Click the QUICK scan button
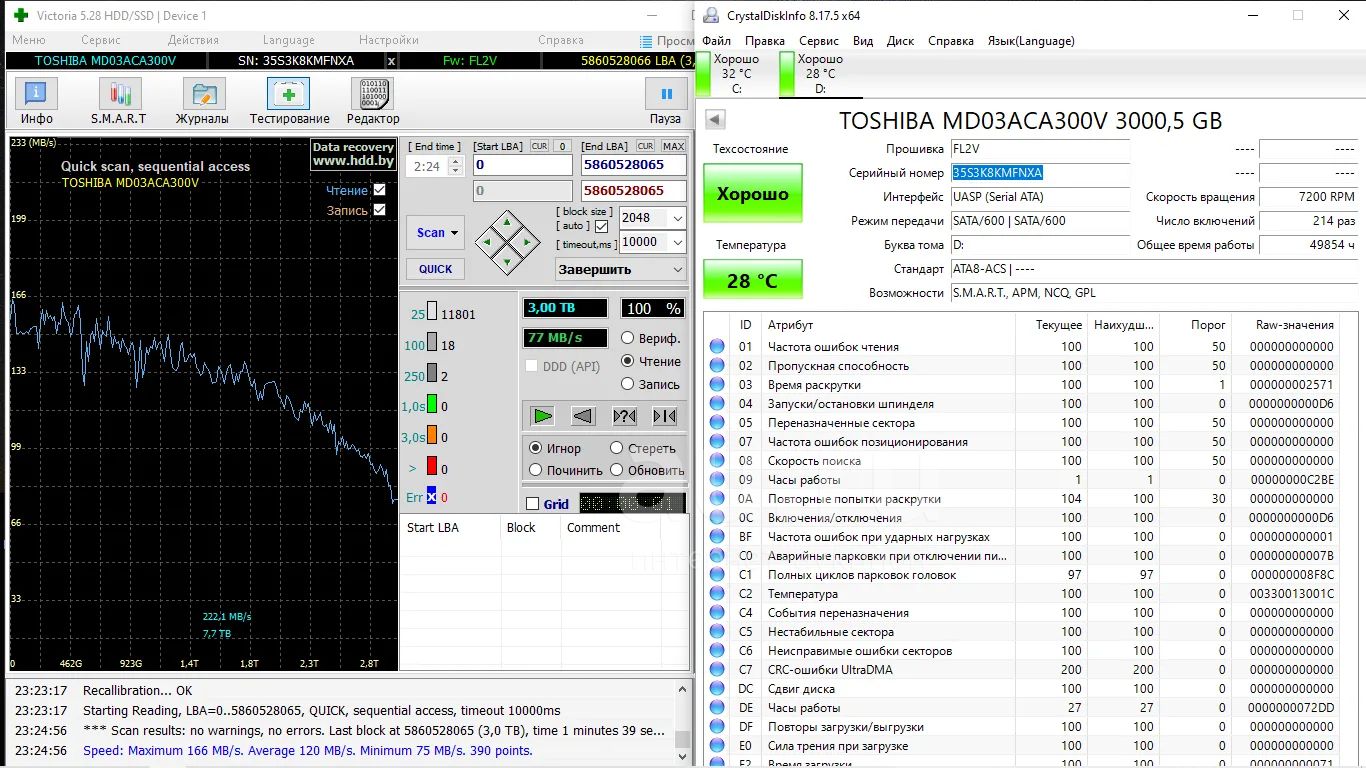1366x768 pixels. click(x=435, y=269)
